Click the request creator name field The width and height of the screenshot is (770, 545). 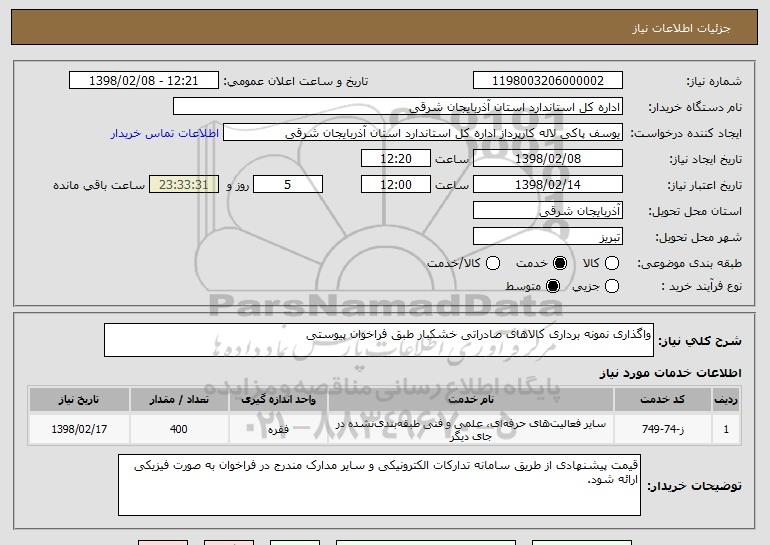pos(423,133)
